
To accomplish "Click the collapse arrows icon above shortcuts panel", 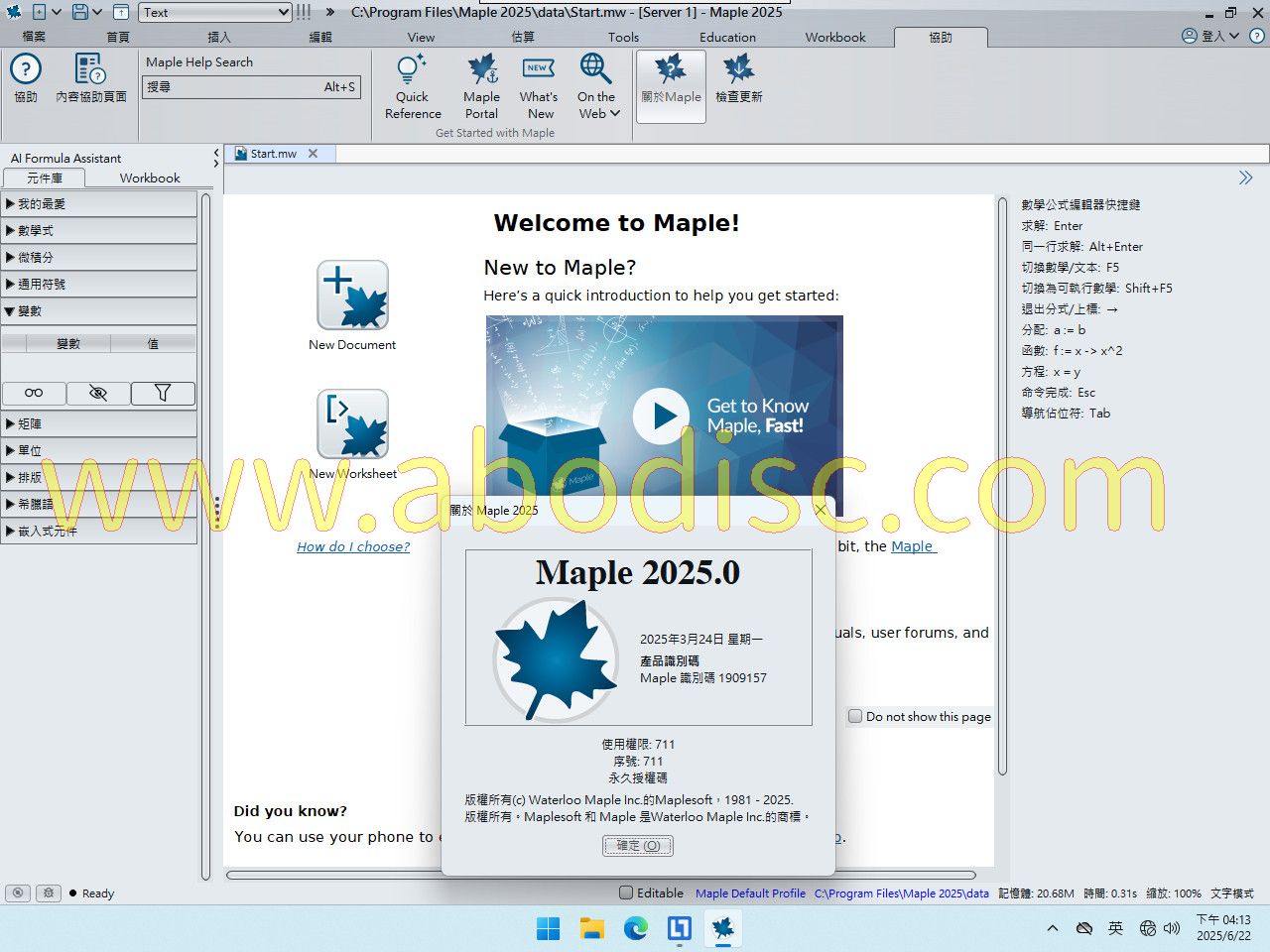I will tap(1245, 178).
